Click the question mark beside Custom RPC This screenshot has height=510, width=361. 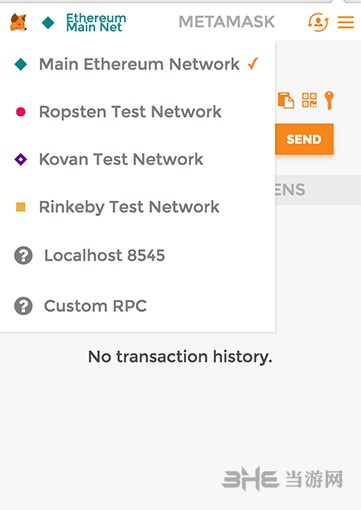tap(23, 306)
